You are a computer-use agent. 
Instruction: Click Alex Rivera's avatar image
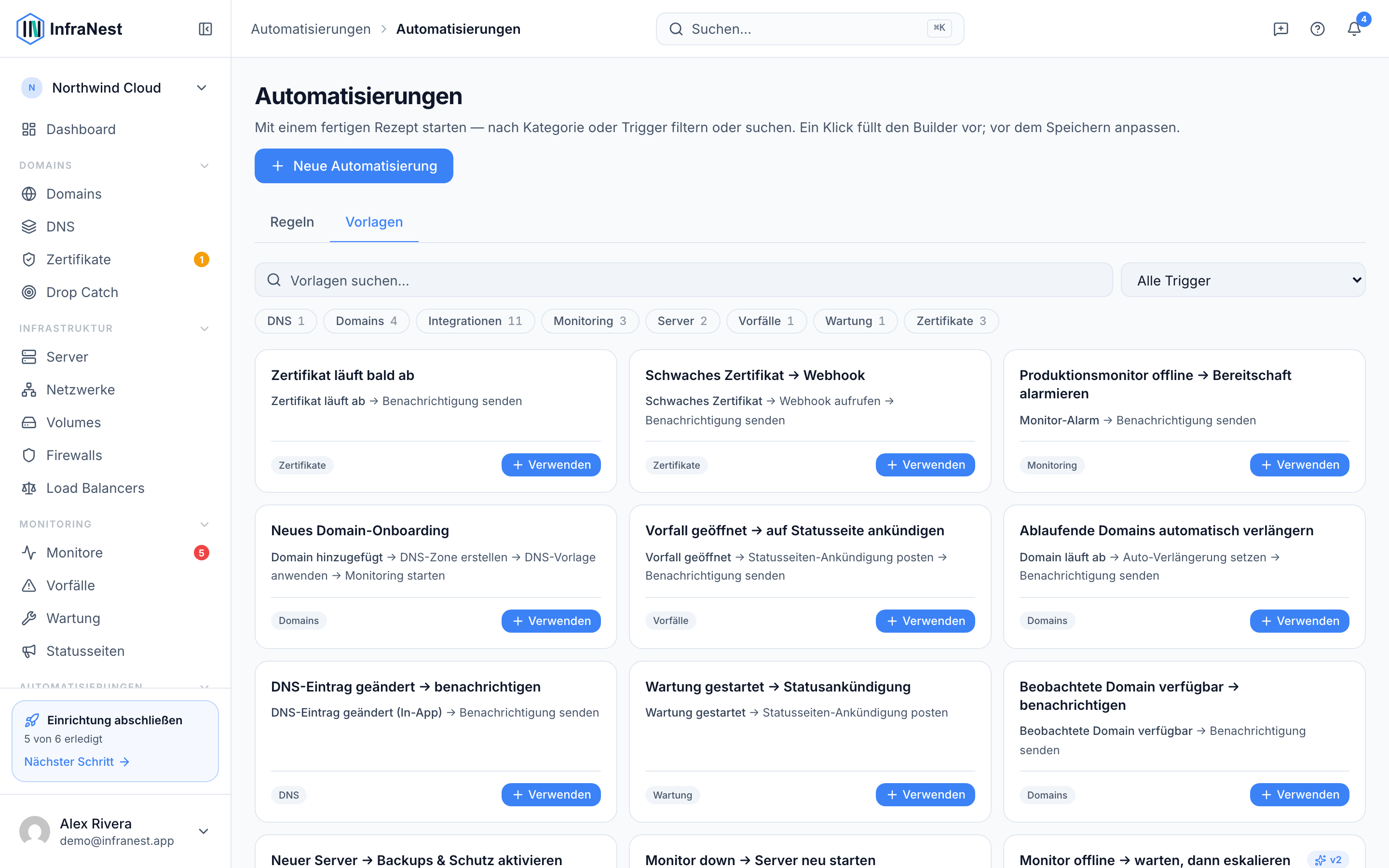click(x=34, y=831)
